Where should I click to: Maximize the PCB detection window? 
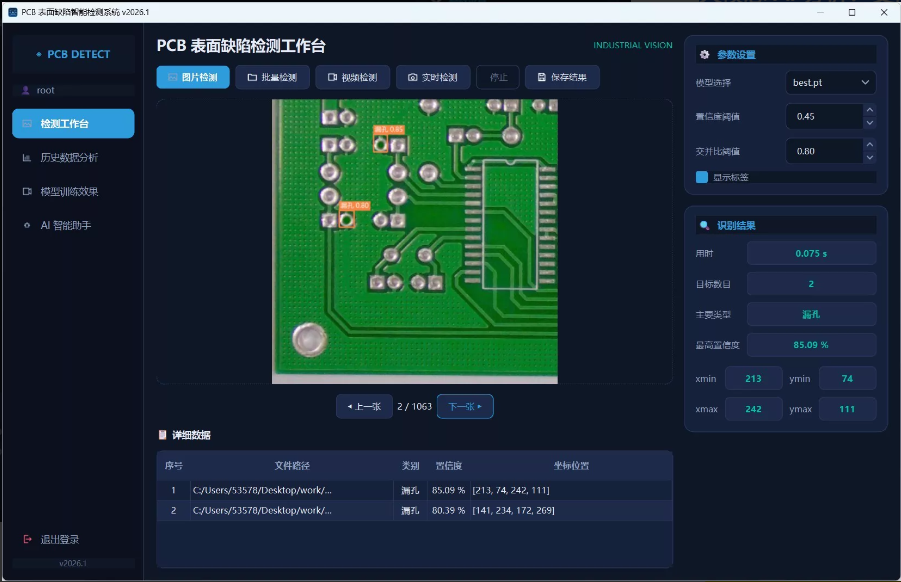pos(852,12)
